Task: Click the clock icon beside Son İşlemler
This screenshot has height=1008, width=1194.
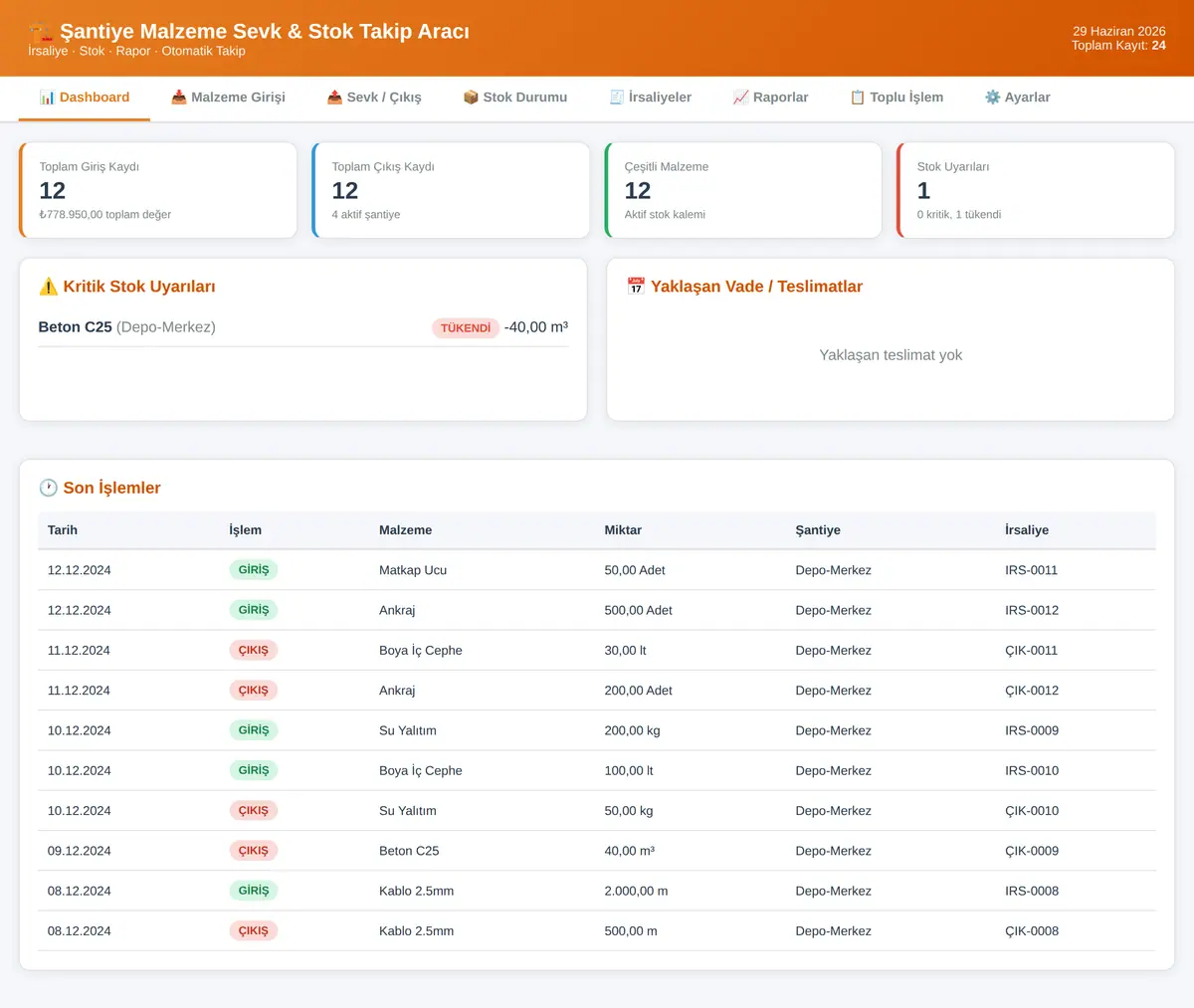Action: pyautogui.click(x=48, y=488)
